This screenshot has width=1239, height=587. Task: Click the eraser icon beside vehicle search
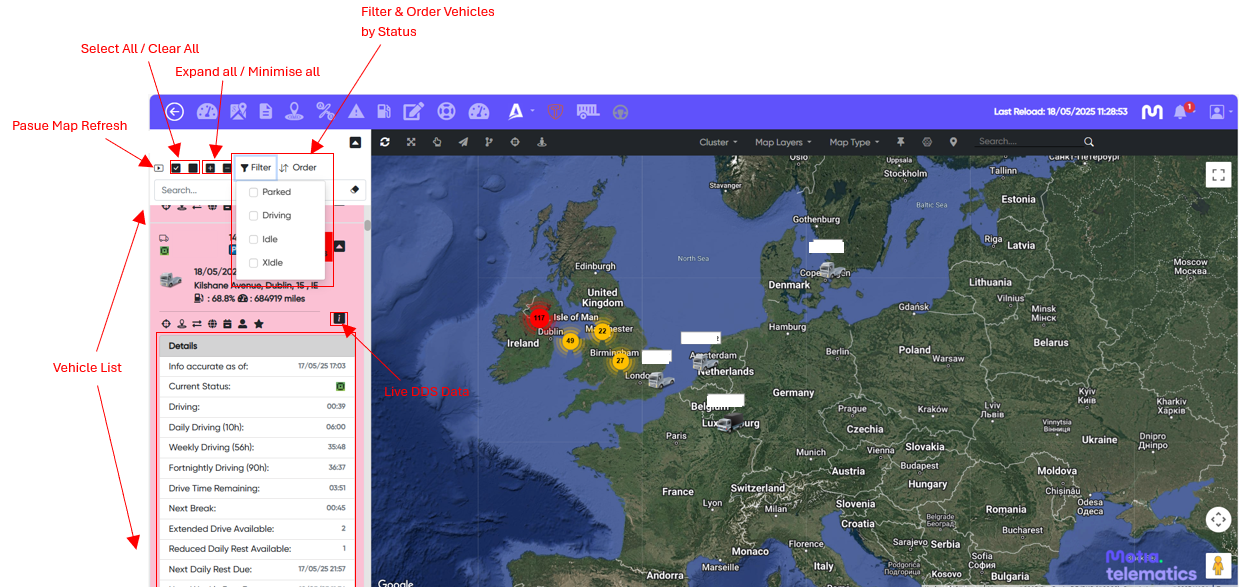coord(354,190)
